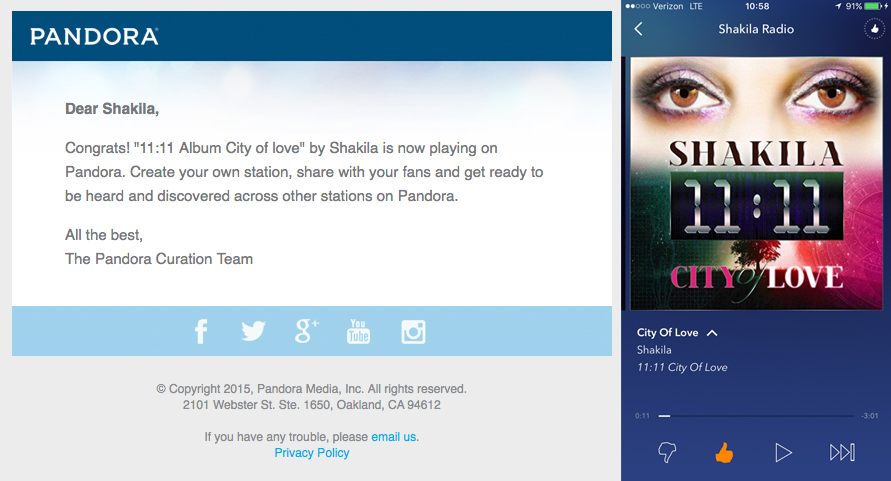Viewport: 891px width, 481px height.
Task: Tap the remaining time -3:01 label
Action: (870, 416)
